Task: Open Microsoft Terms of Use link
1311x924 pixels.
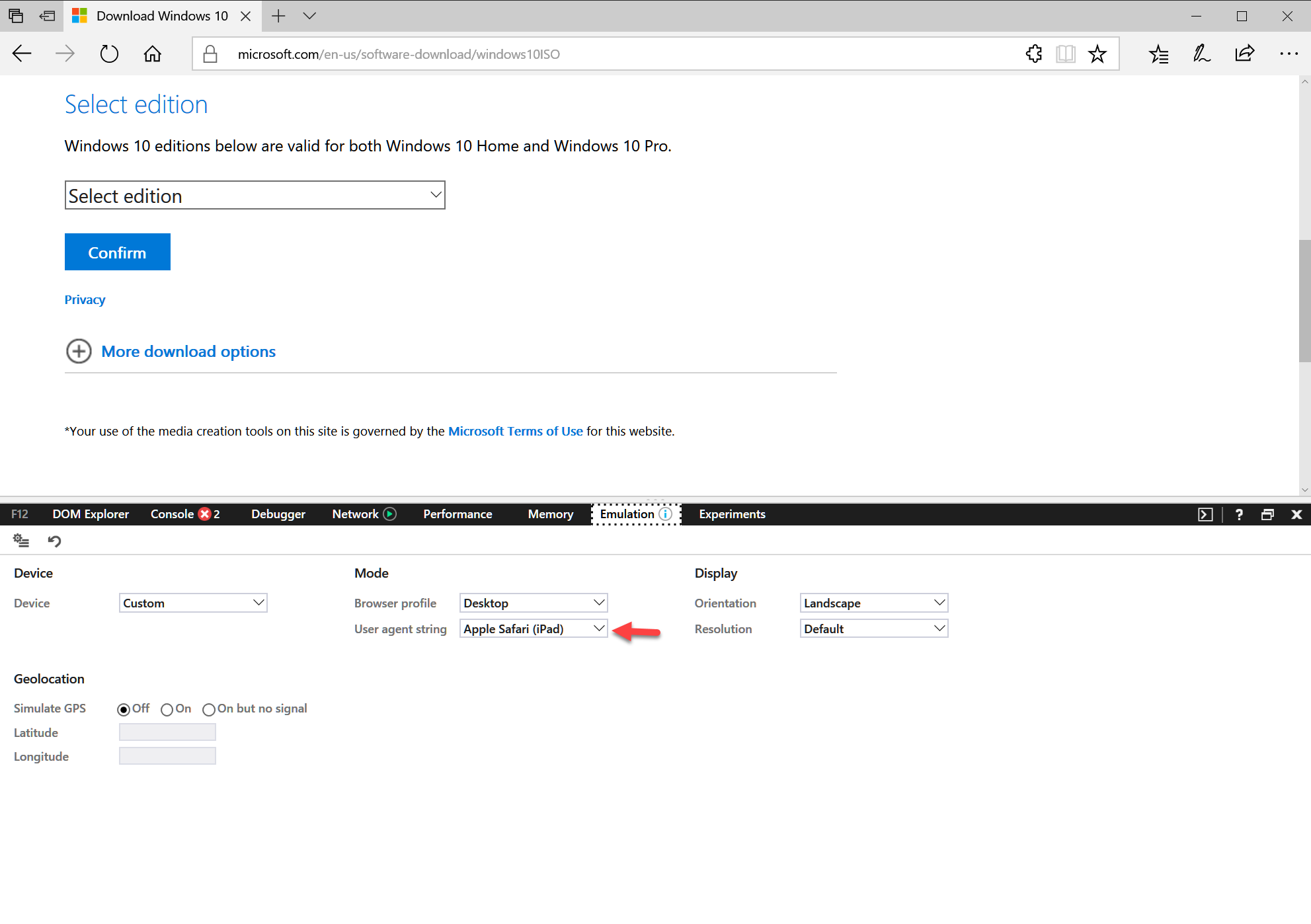Action: 516,431
